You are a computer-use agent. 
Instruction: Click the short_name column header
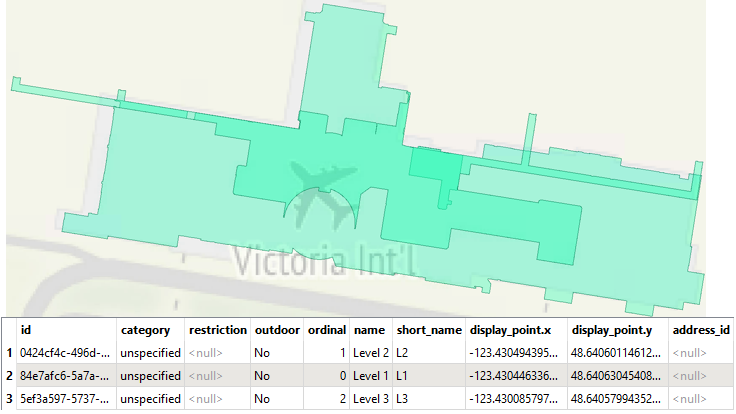pyautogui.click(x=429, y=330)
